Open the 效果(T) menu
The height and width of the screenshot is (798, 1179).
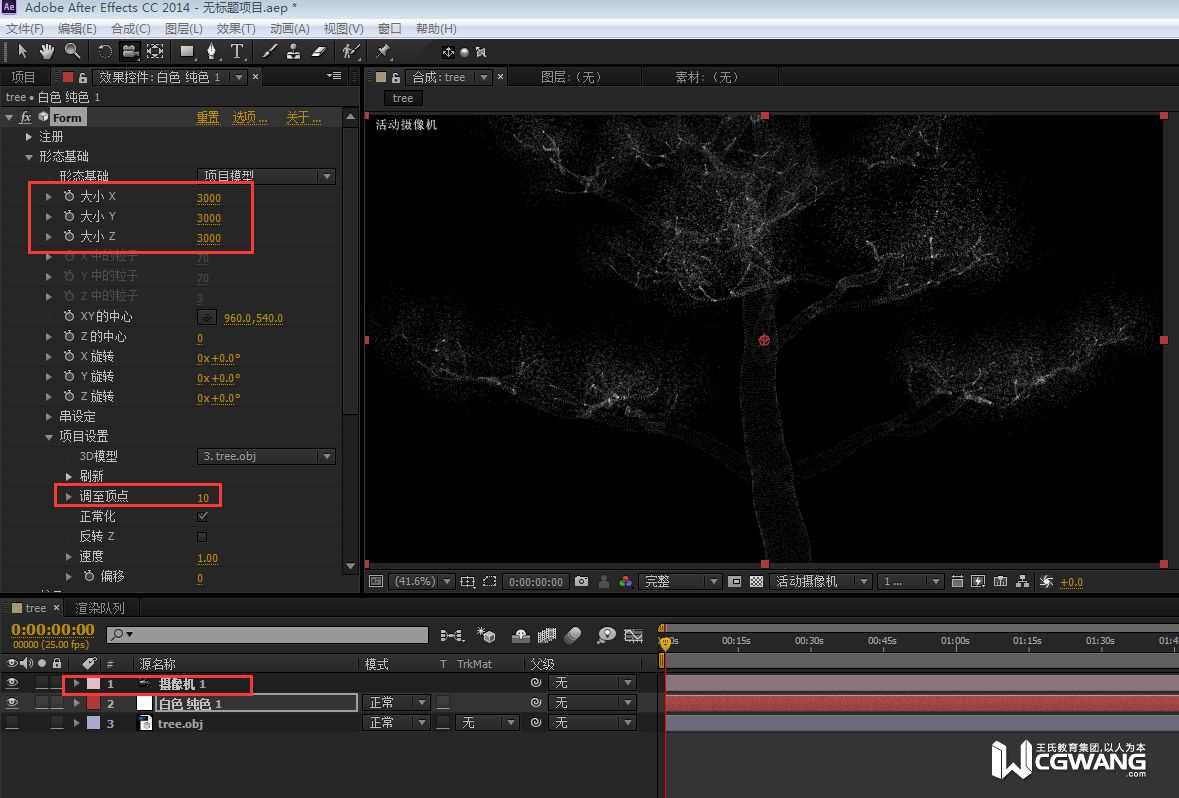[236, 29]
